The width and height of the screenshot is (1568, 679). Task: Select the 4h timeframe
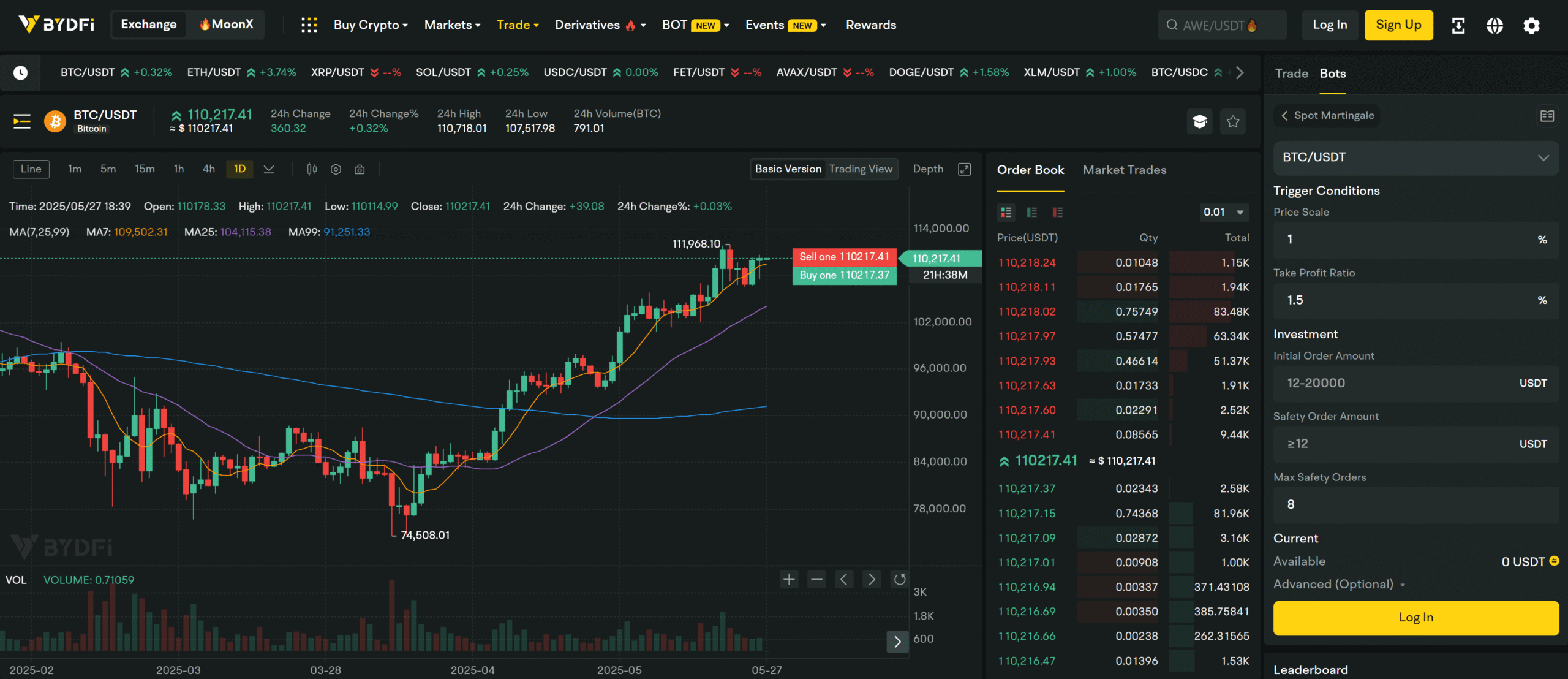tap(209, 169)
